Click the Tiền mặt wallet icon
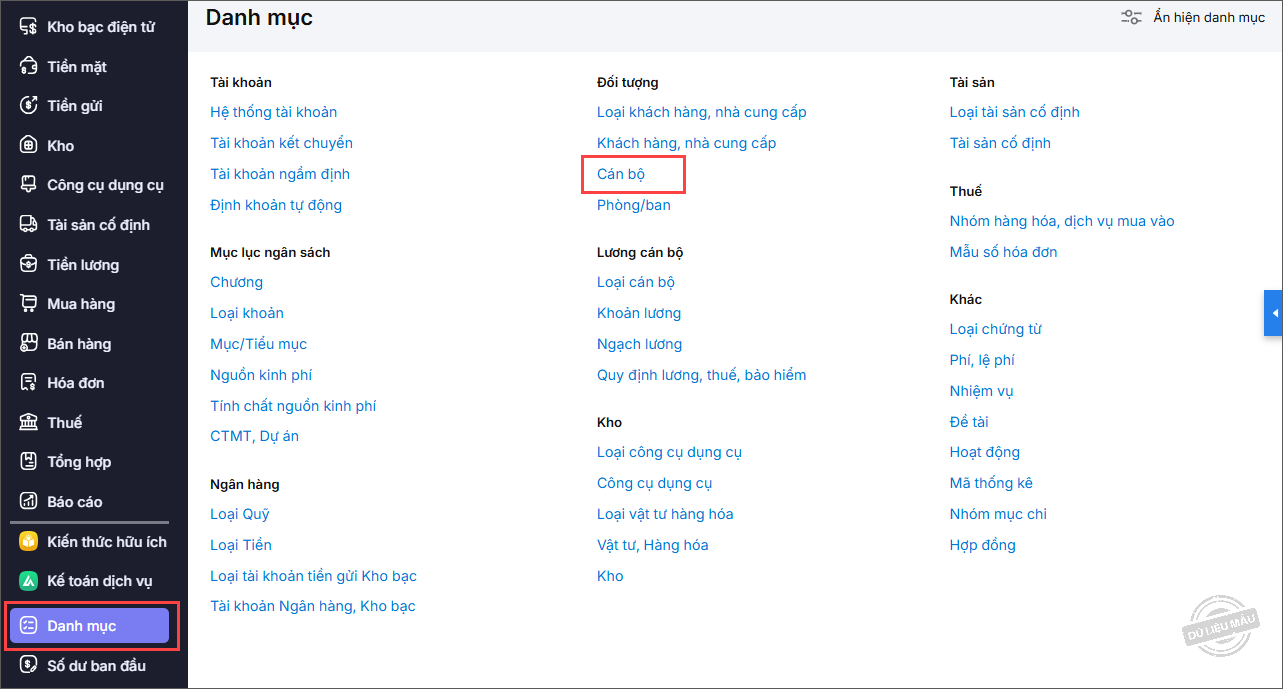This screenshot has width=1283, height=689. [29, 67]
